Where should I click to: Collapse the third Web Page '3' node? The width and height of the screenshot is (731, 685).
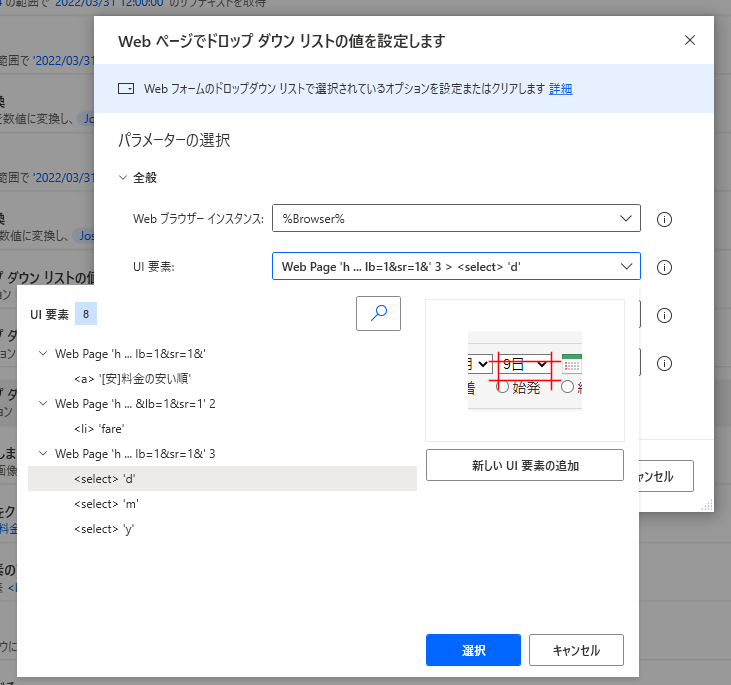click(x=42, y=454)
